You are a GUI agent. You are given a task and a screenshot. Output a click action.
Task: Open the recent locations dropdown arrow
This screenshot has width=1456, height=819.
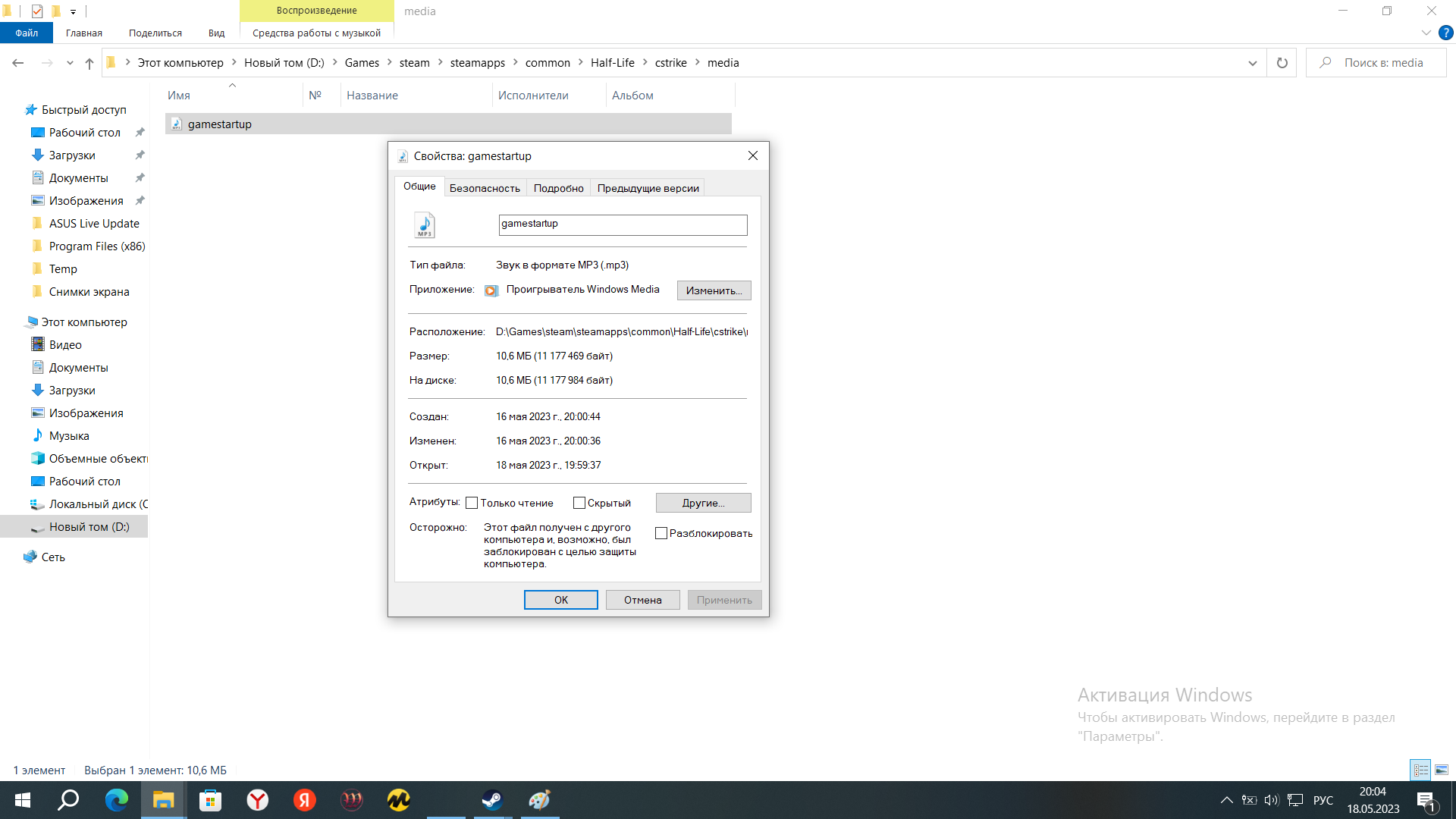[70, 63]
